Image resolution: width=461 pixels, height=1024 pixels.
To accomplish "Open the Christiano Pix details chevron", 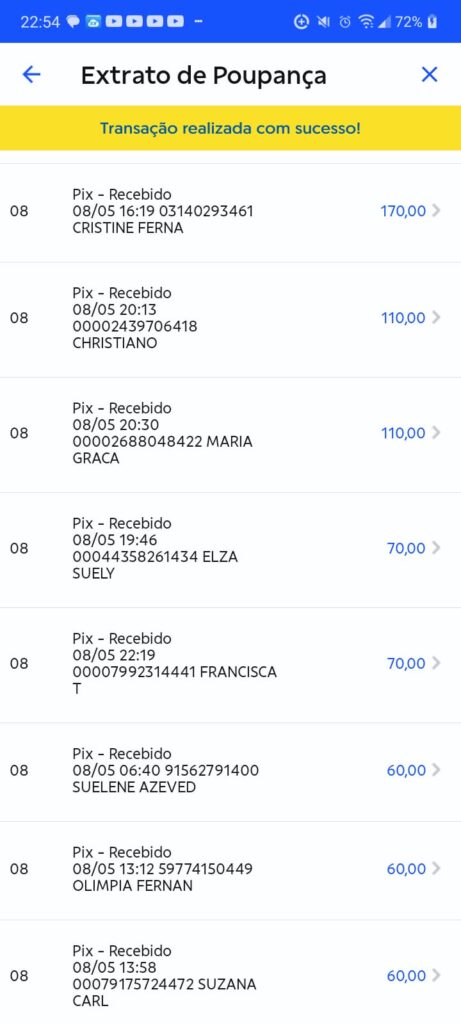I will pyautogui.click(x=437, y=318).
